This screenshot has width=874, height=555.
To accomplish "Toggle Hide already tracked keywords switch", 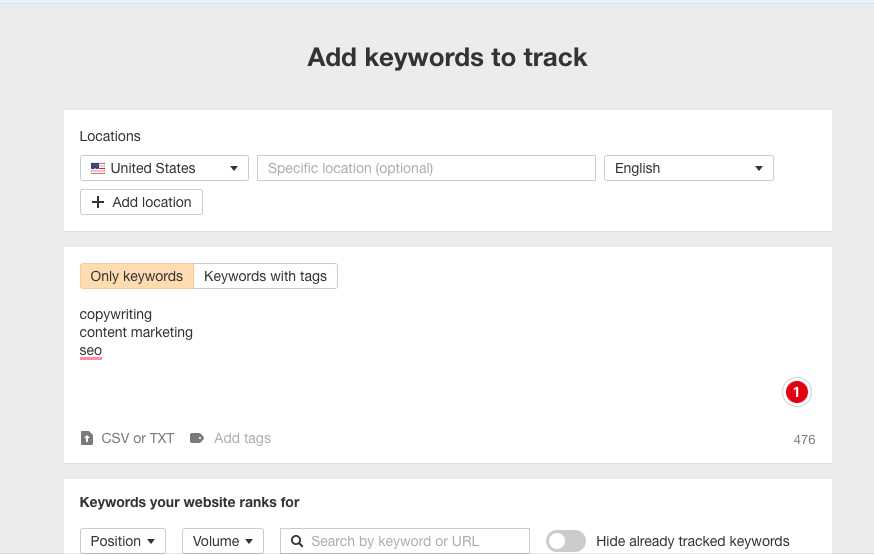I will (566, 541).
